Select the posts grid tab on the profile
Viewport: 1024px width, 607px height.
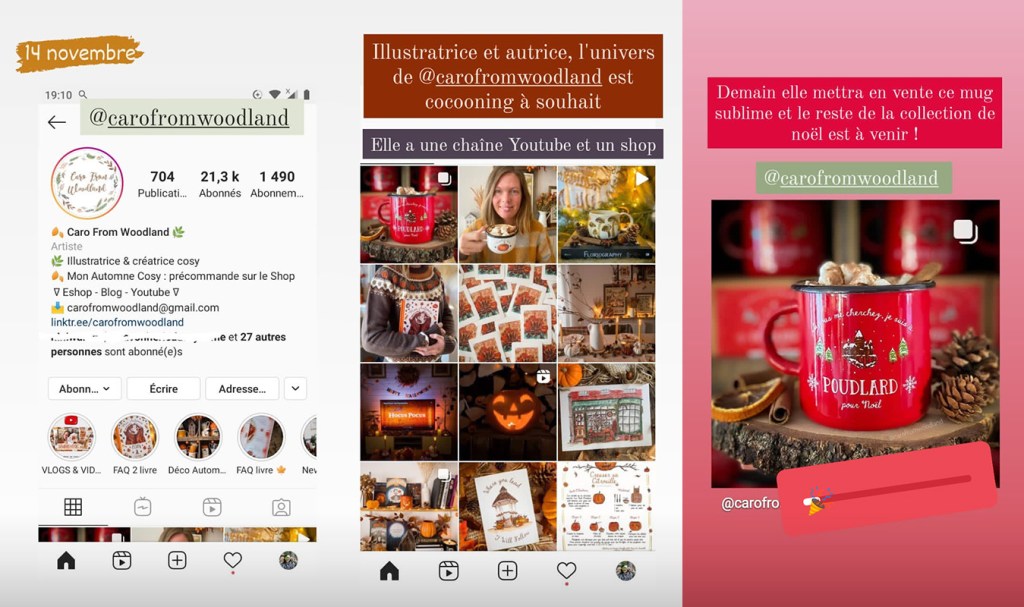[73, 507]
